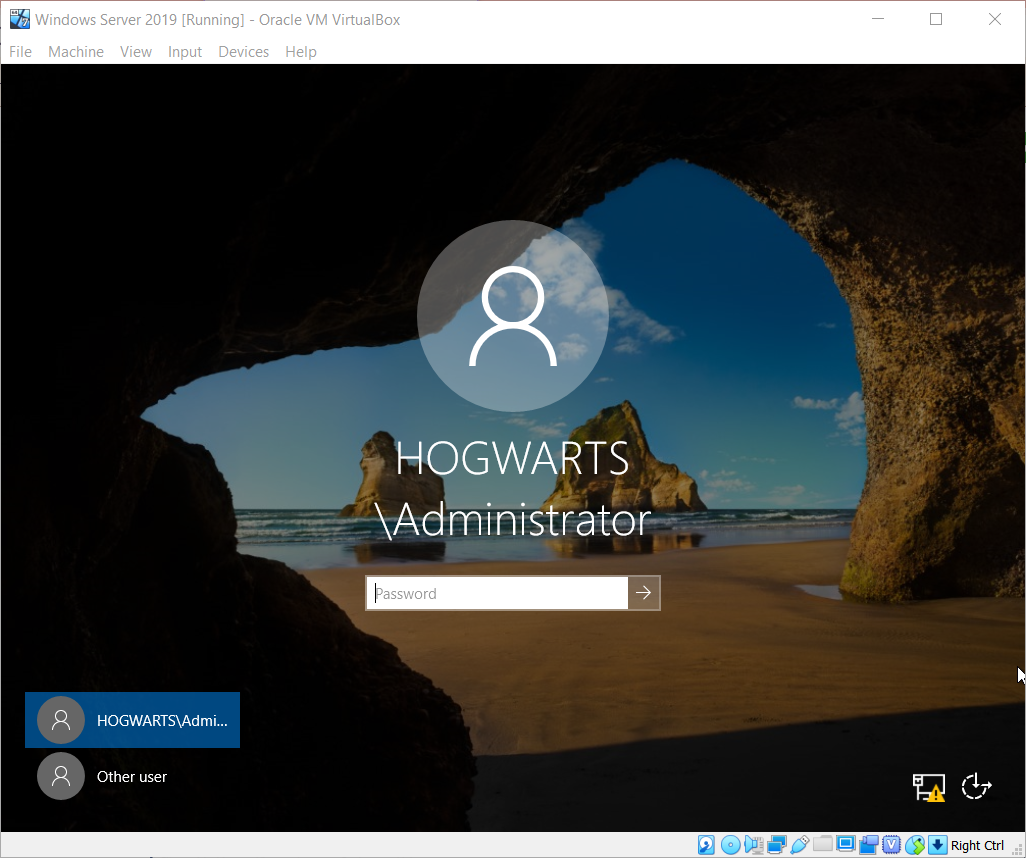Viewport: 1026px width, 858px height.
Task: Click the Right Ctrl host key label
Action: coord(977,846)
